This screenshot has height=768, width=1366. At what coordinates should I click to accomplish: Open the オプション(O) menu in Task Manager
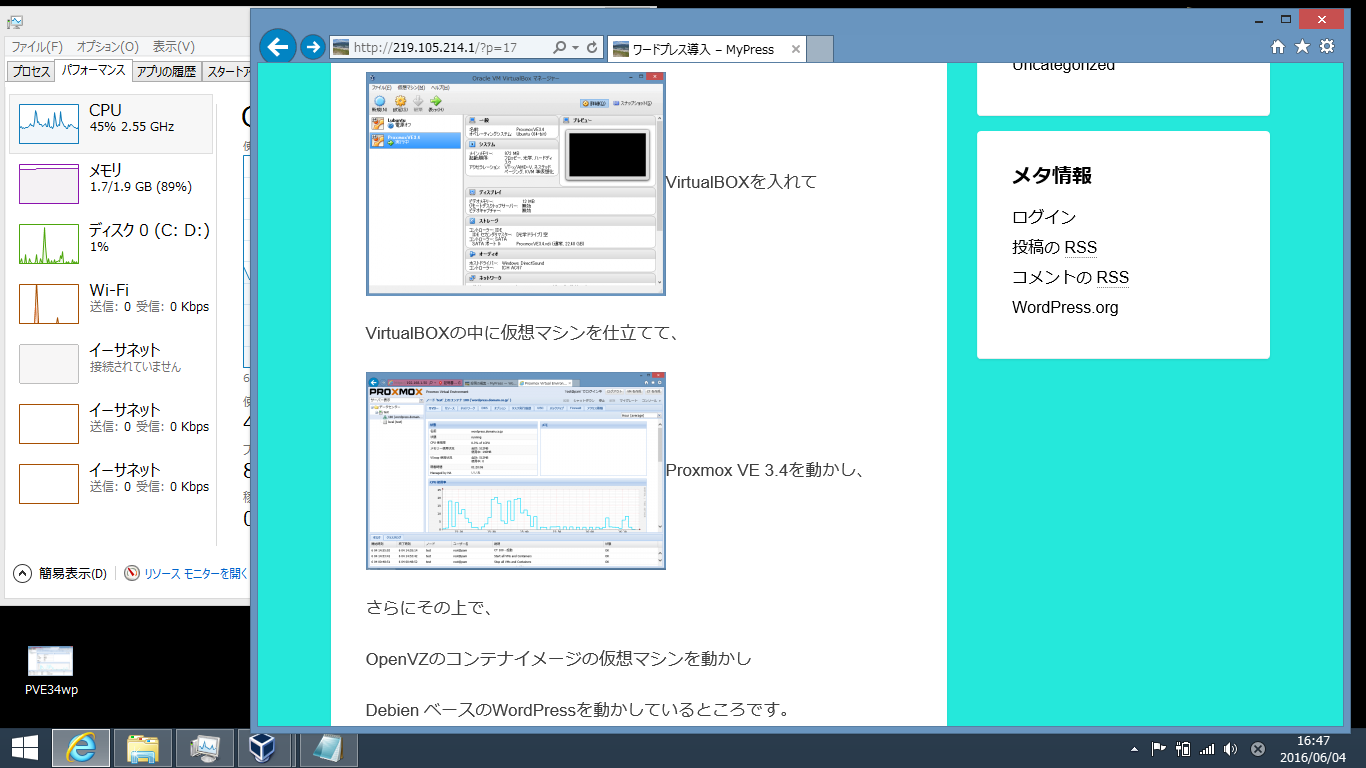(107, 47)
